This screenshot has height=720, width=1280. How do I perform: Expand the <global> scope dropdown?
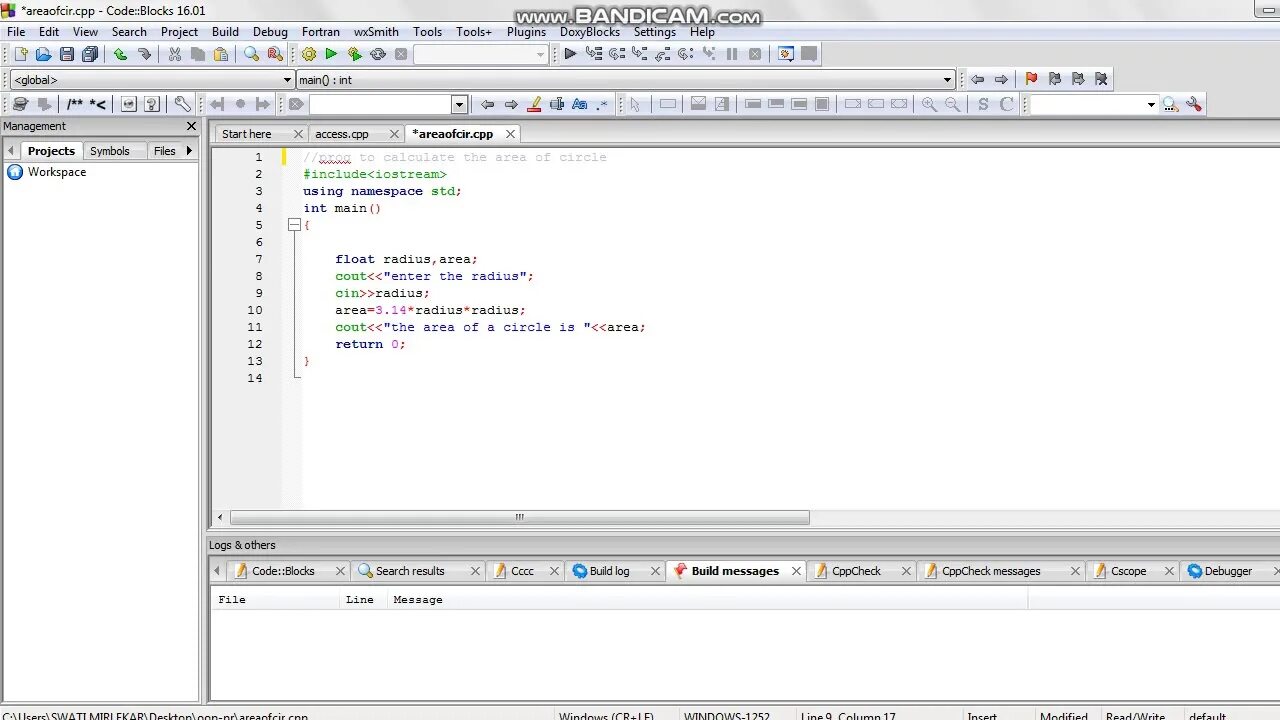[x=287, y=80]
